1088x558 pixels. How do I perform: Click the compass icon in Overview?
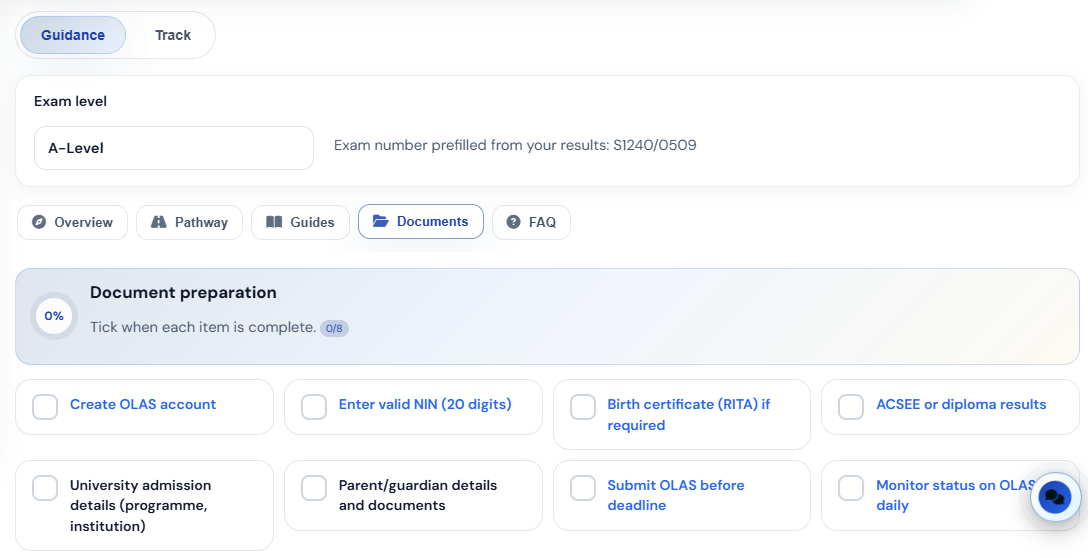39,222
